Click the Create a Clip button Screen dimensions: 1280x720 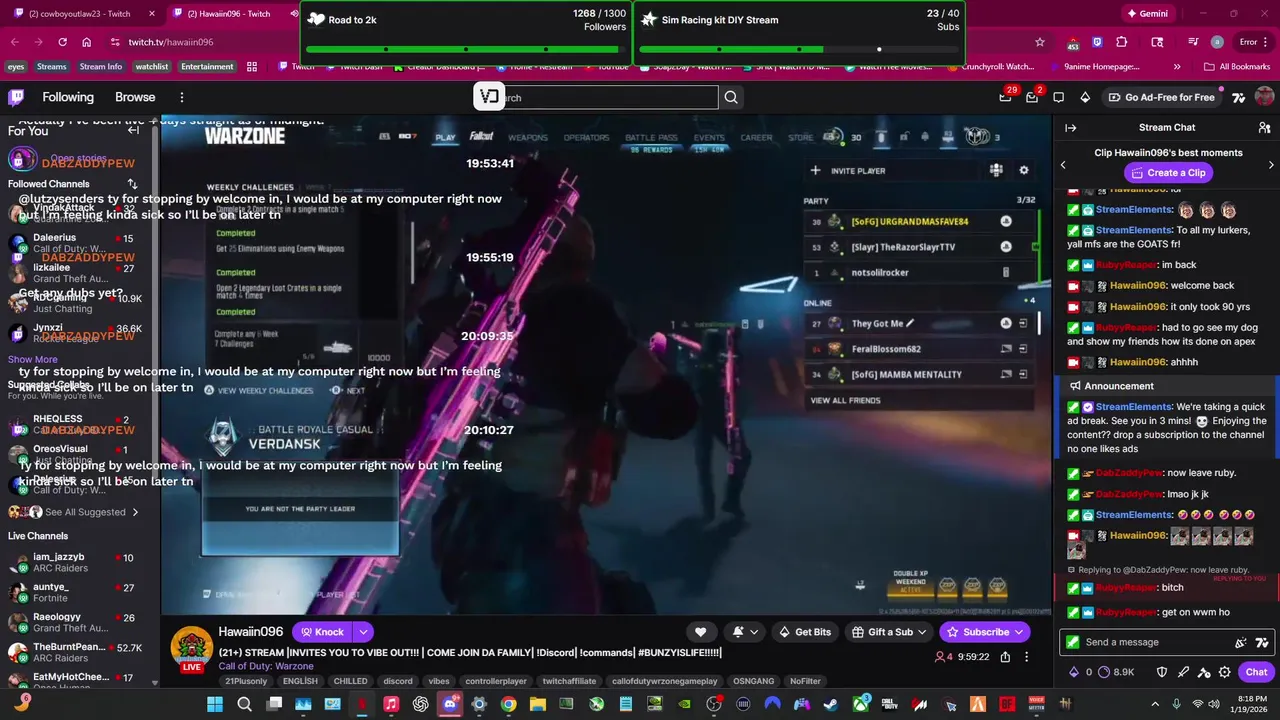click(1168, 172)
